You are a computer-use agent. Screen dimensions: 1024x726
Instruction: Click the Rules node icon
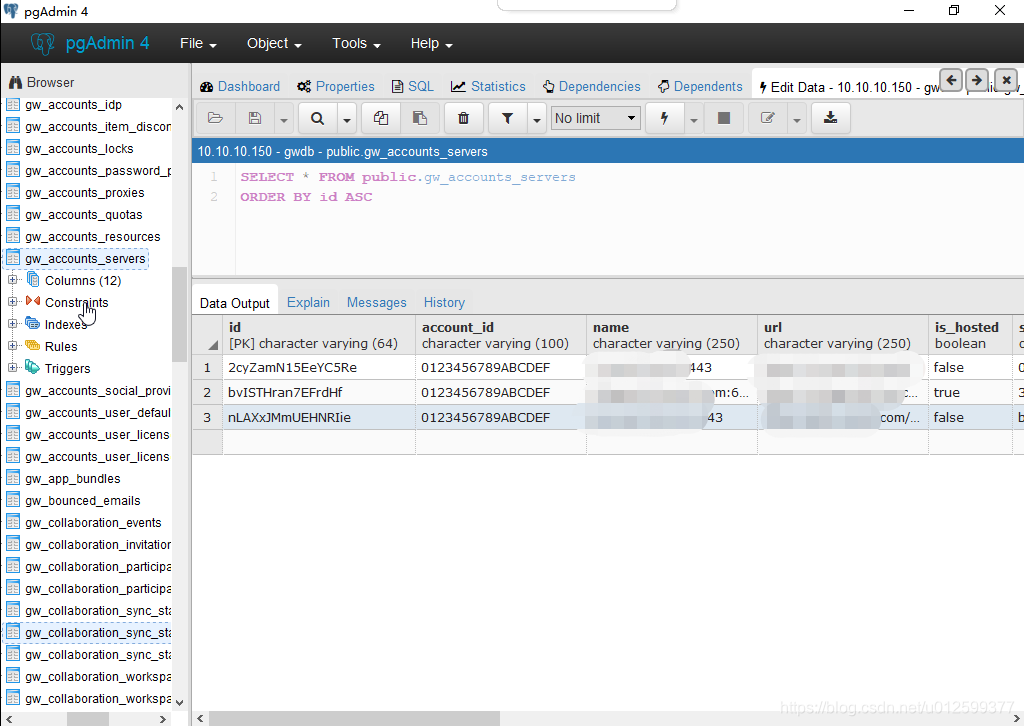[x=33, y=345]
